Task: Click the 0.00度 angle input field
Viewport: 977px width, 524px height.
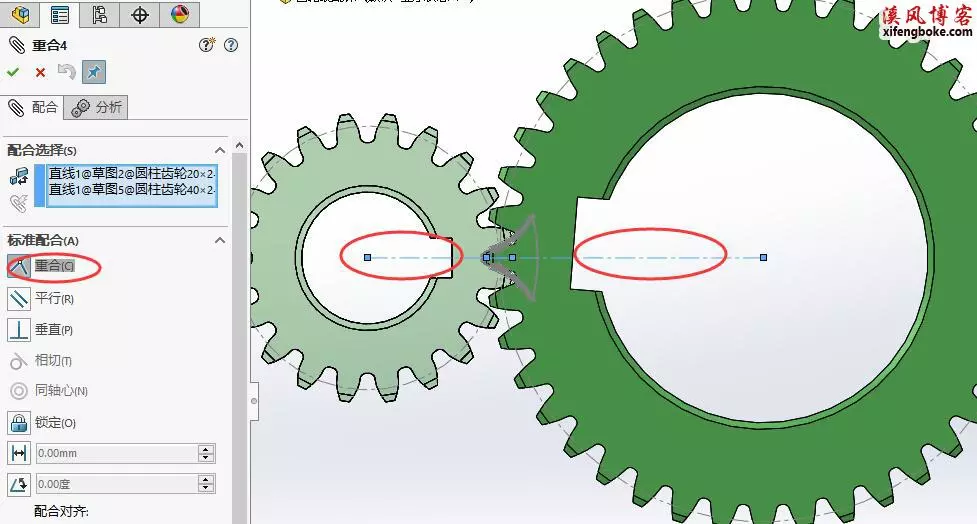Action: [x=117, y=484]
